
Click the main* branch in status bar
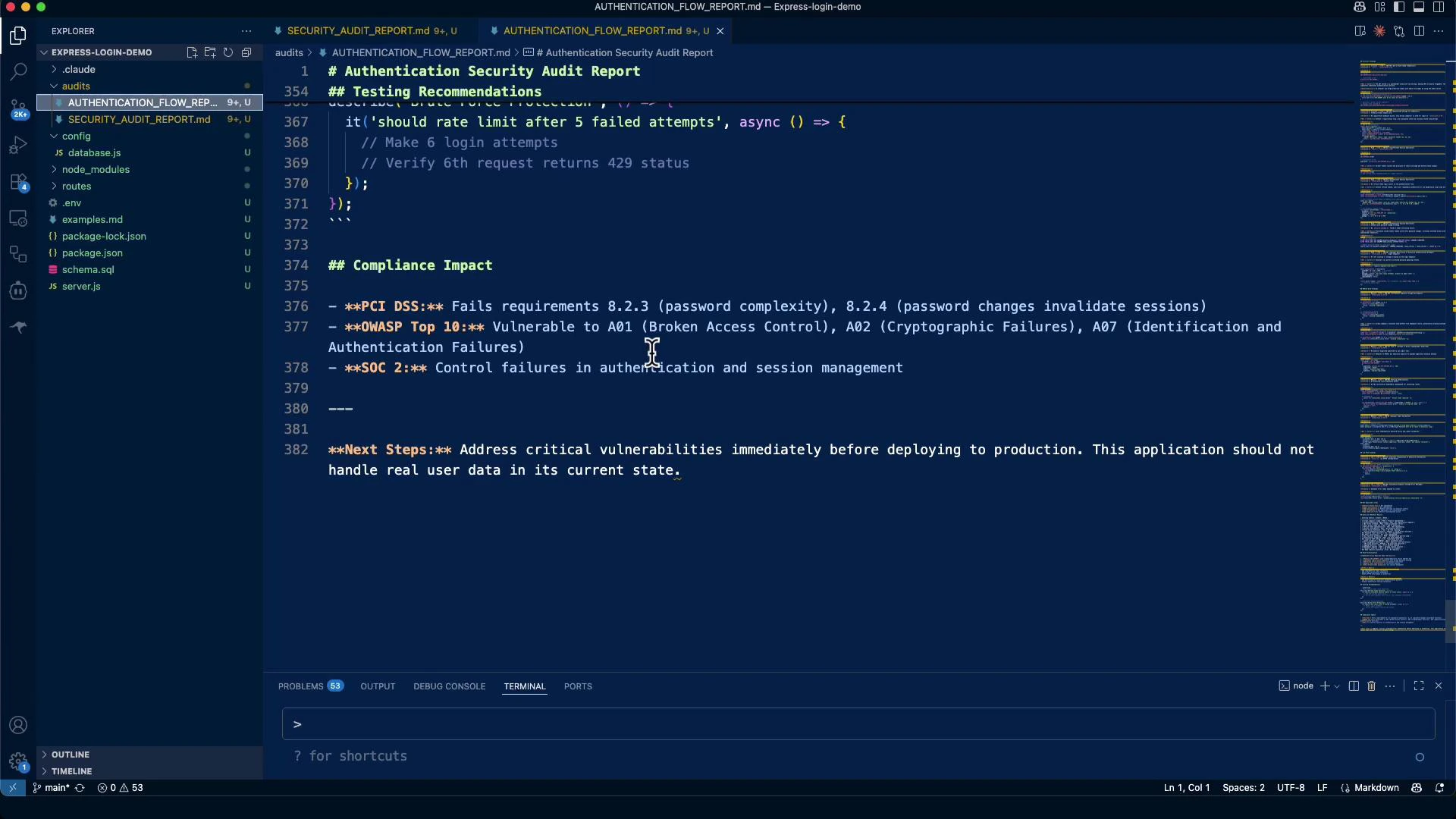[52, 788]
